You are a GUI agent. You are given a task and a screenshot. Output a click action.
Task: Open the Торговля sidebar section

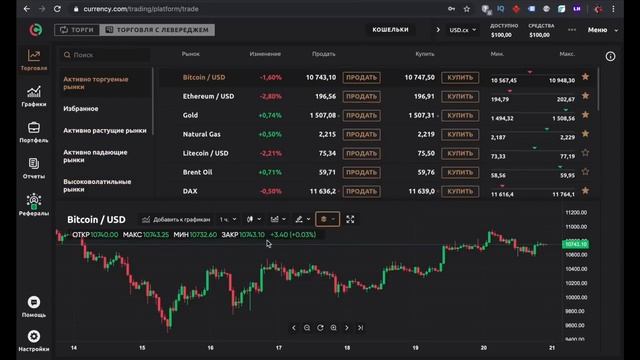click(34, 60)
